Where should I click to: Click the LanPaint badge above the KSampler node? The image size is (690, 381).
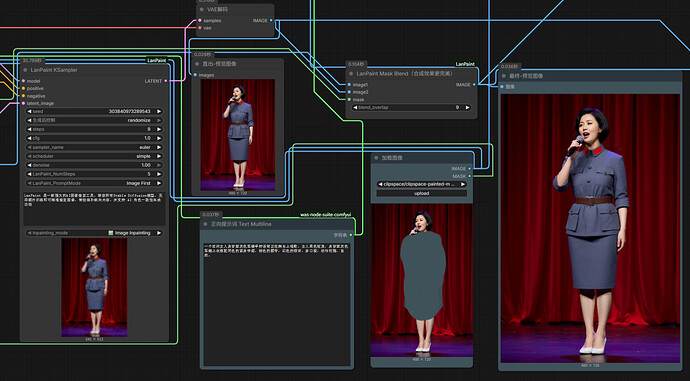tap(157, 60)
